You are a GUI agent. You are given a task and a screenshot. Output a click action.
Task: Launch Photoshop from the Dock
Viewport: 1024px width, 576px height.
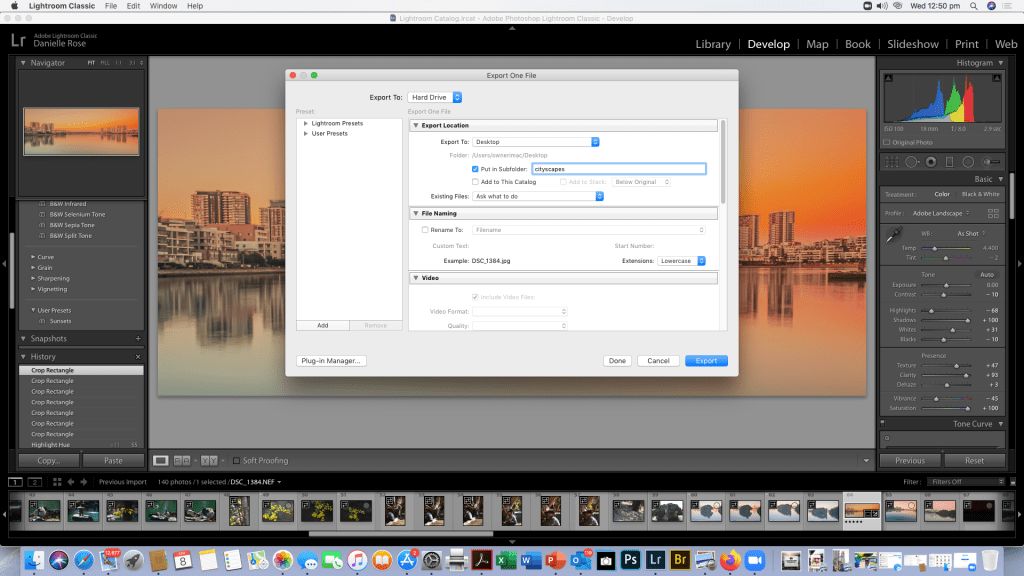pyautogui.click(x=631, y=560)
